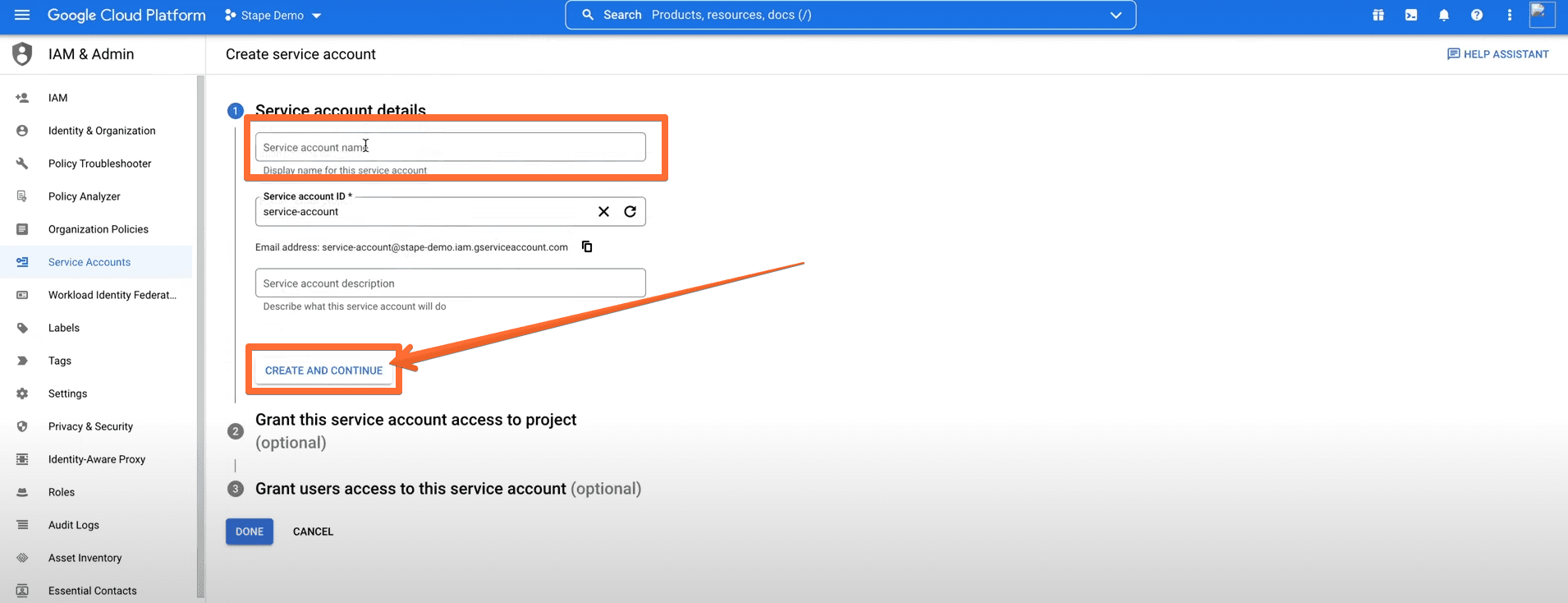Screen dimensions: 1568x603
Task: Clear the Service account ID with X
Action: 603,212
